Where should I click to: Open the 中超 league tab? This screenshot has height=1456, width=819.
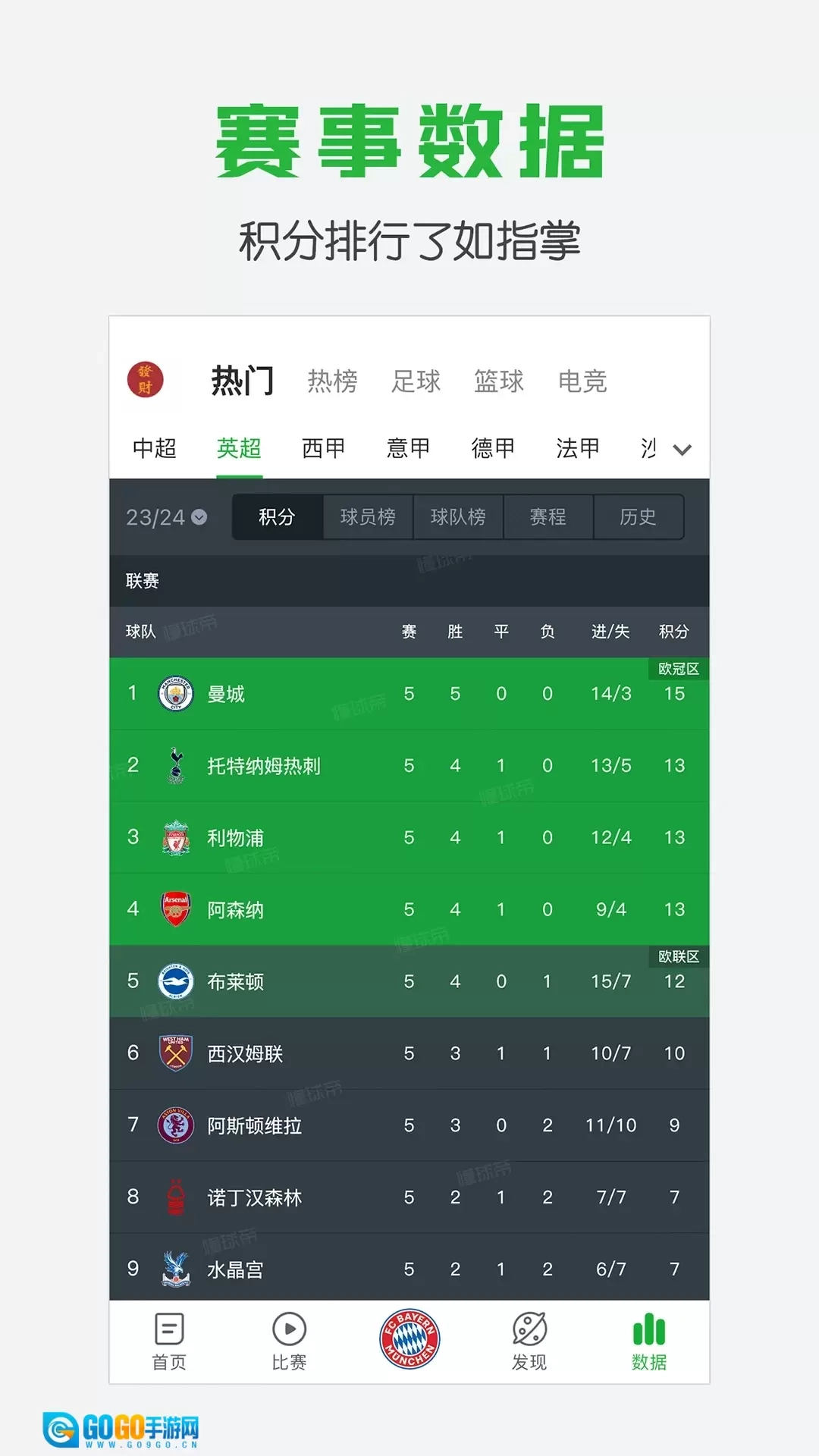(x=155, y=448)
